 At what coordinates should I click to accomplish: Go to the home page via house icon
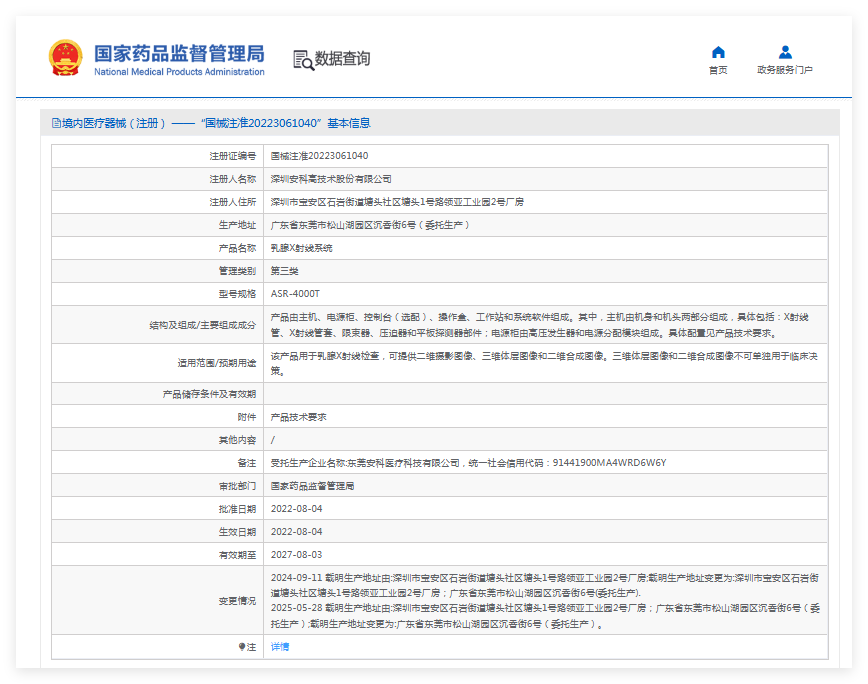718,52
